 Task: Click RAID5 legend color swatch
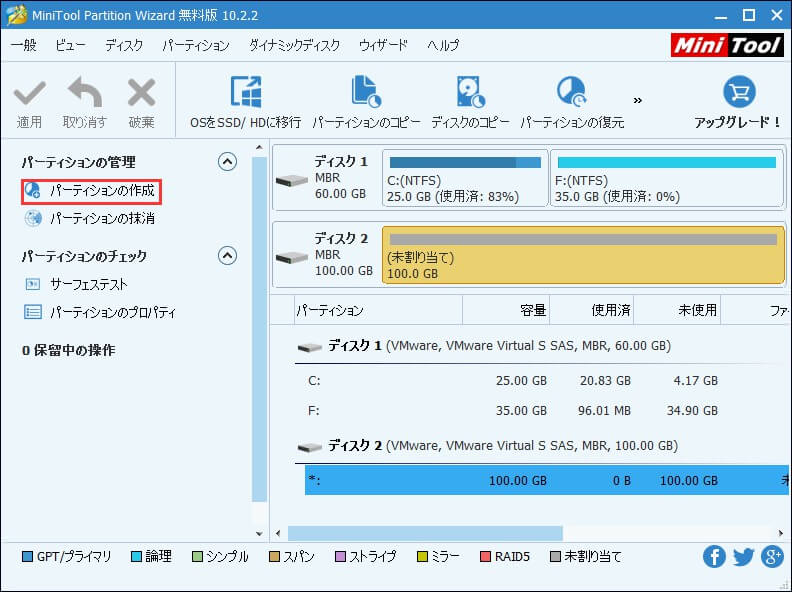[x=485, y=557]
